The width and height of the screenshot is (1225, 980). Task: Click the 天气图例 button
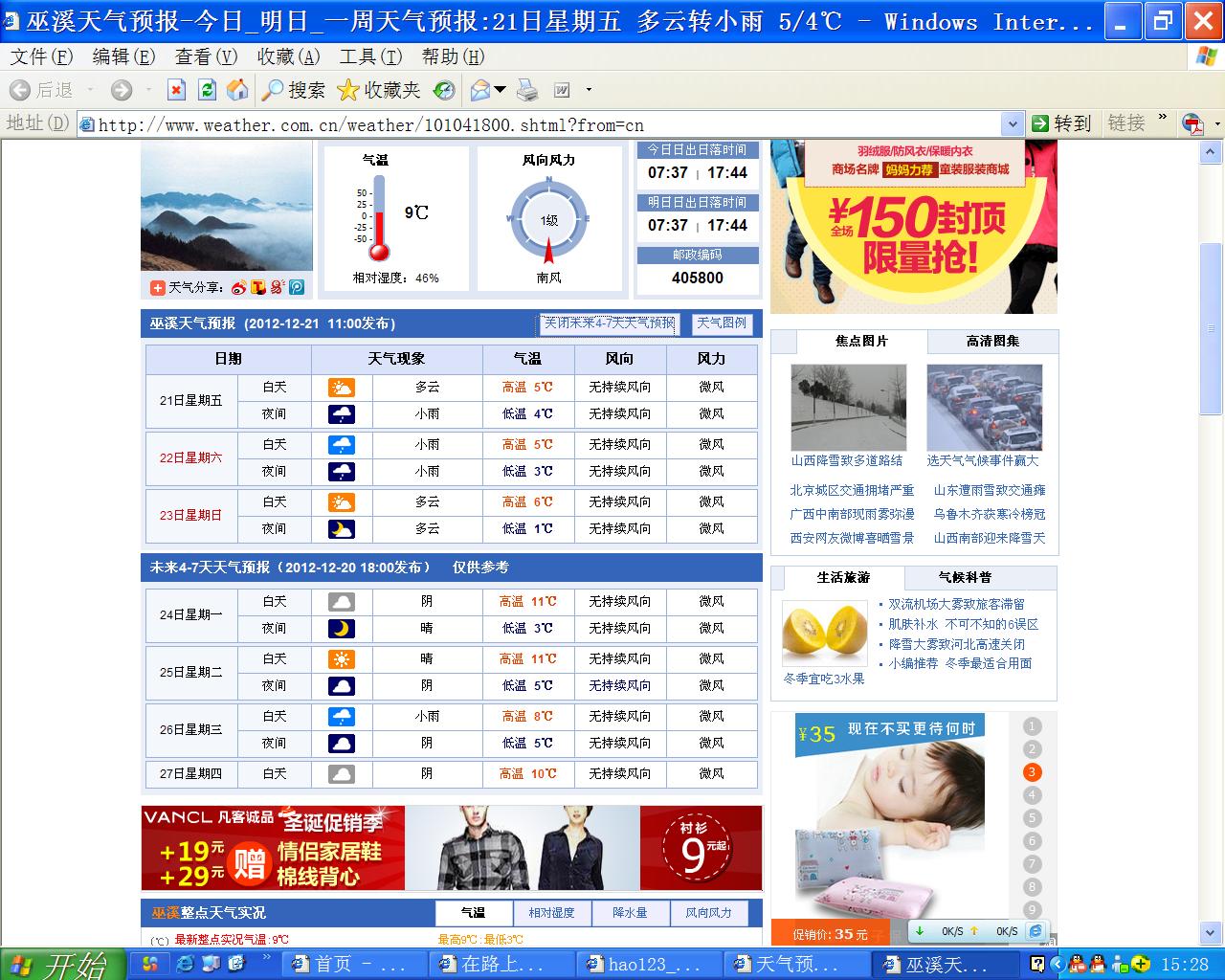click(721, 323)
